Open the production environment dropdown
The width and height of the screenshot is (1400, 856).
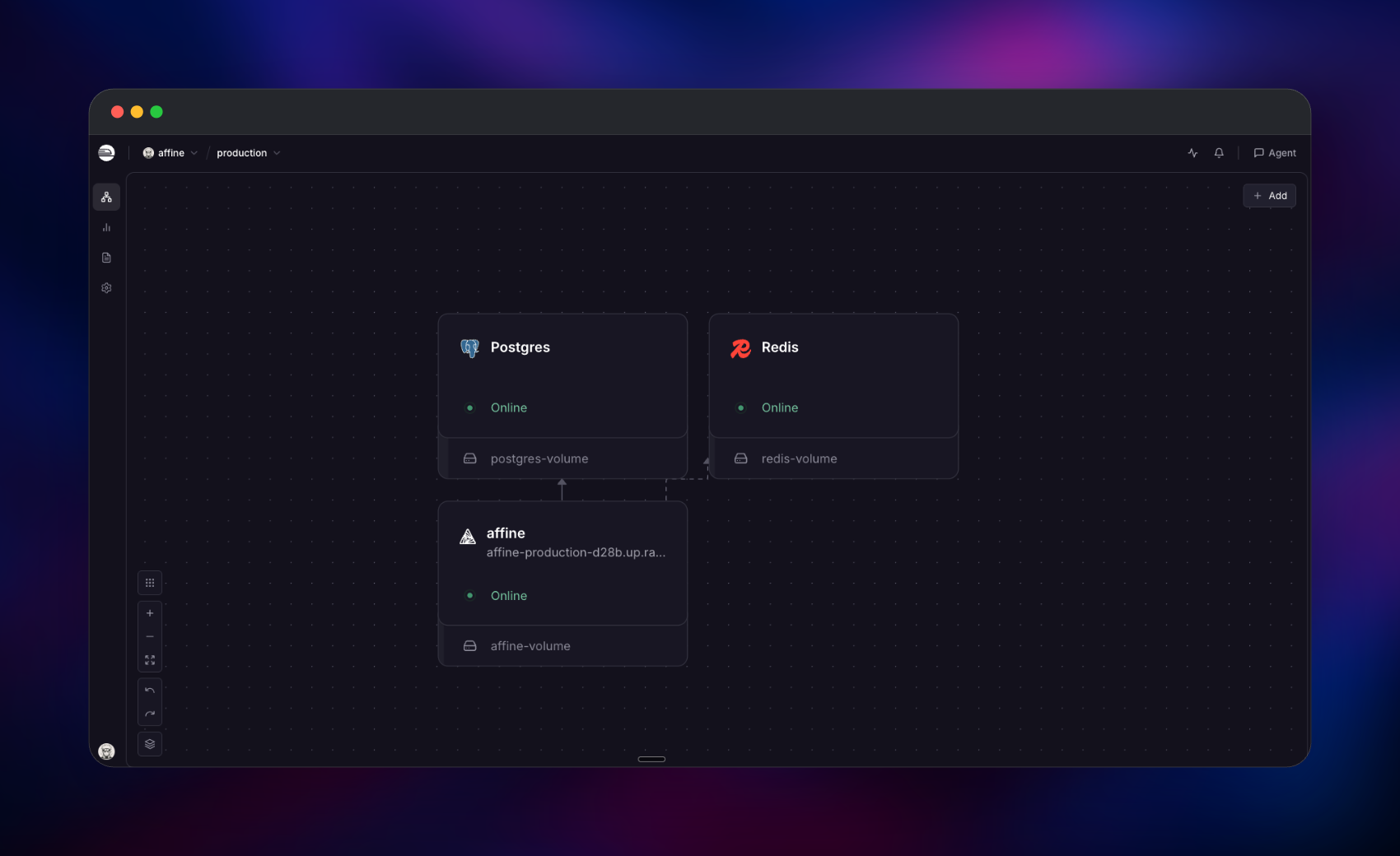pos(248,153)
